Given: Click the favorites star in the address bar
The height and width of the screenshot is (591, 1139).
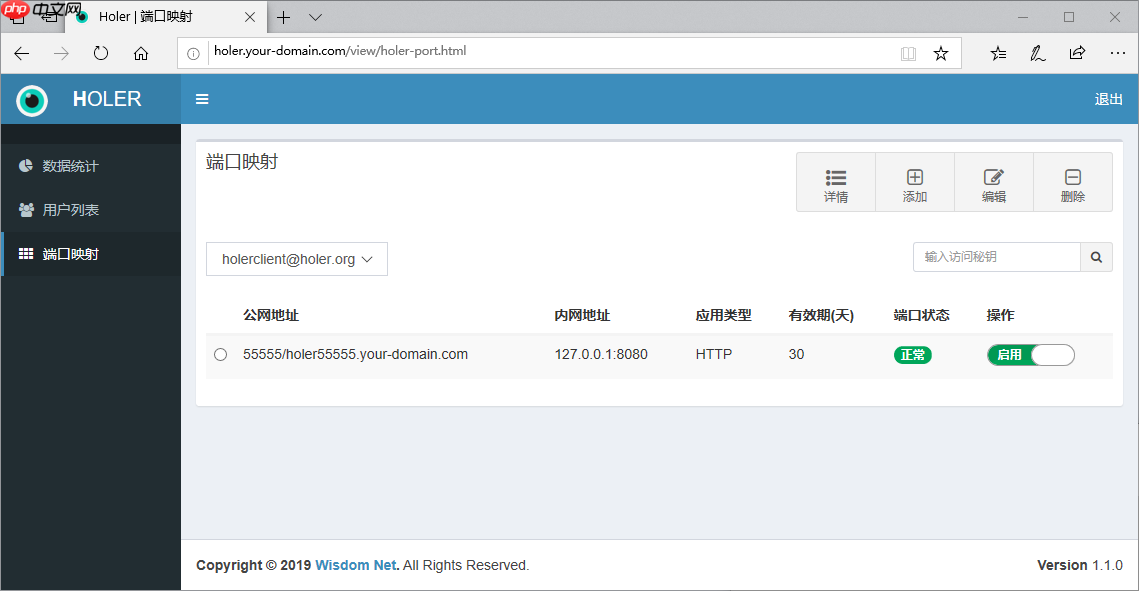Looking at the screenshot, I should 940,53.
